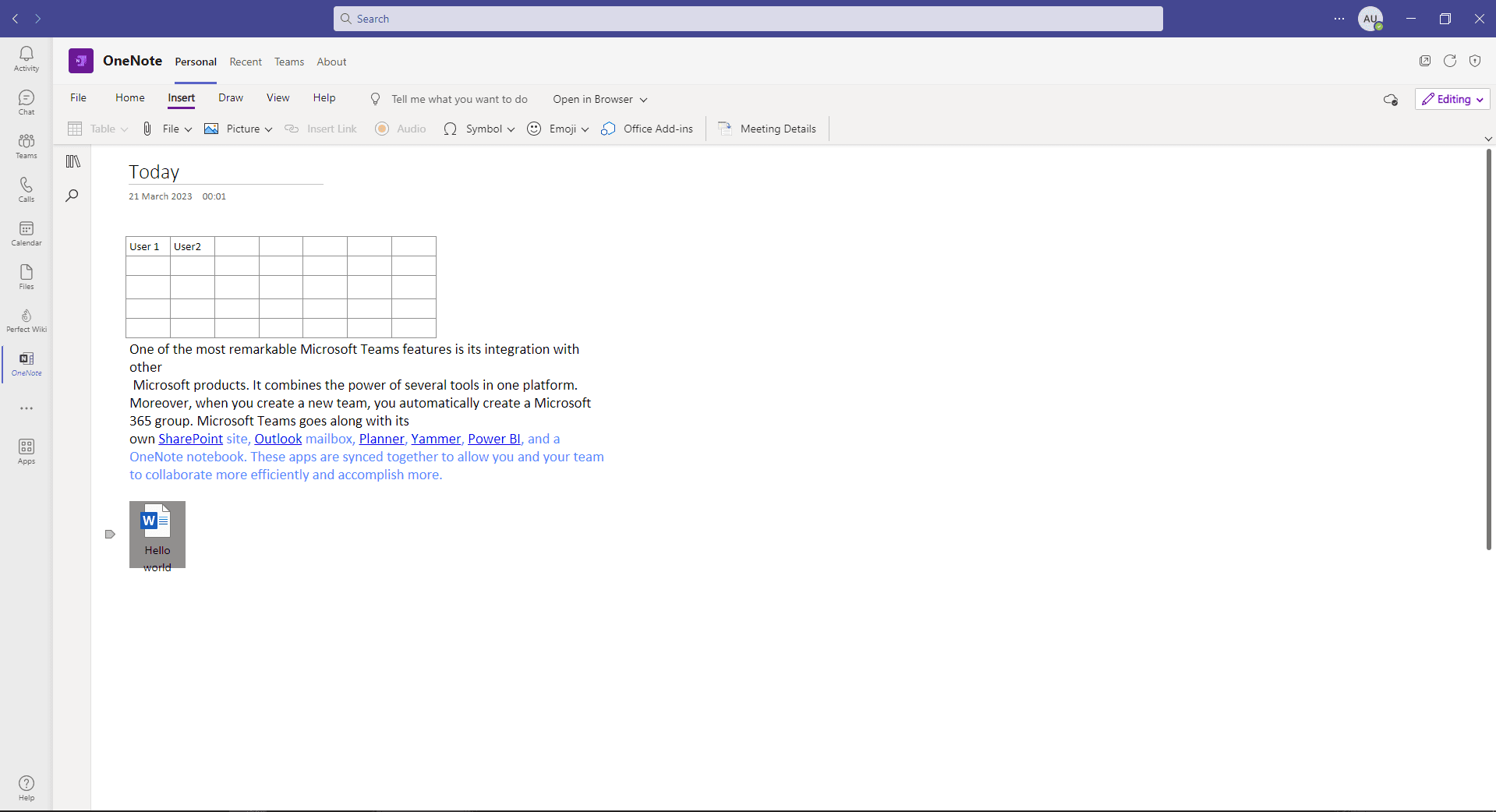Click the paragraph tag marker beside attachment
1496x812 pixels.
pos(110,534)
